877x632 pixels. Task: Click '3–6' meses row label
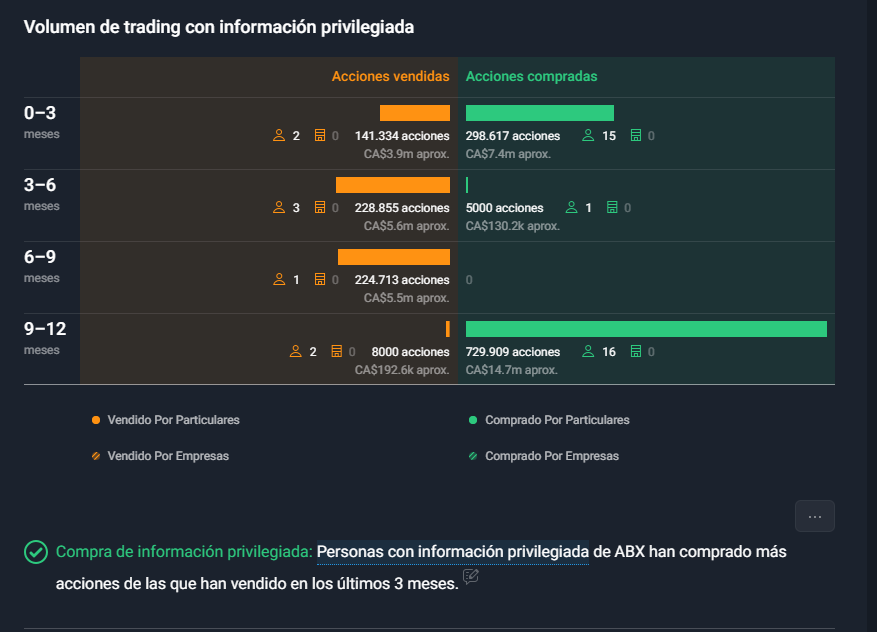[x=40, y=185]
